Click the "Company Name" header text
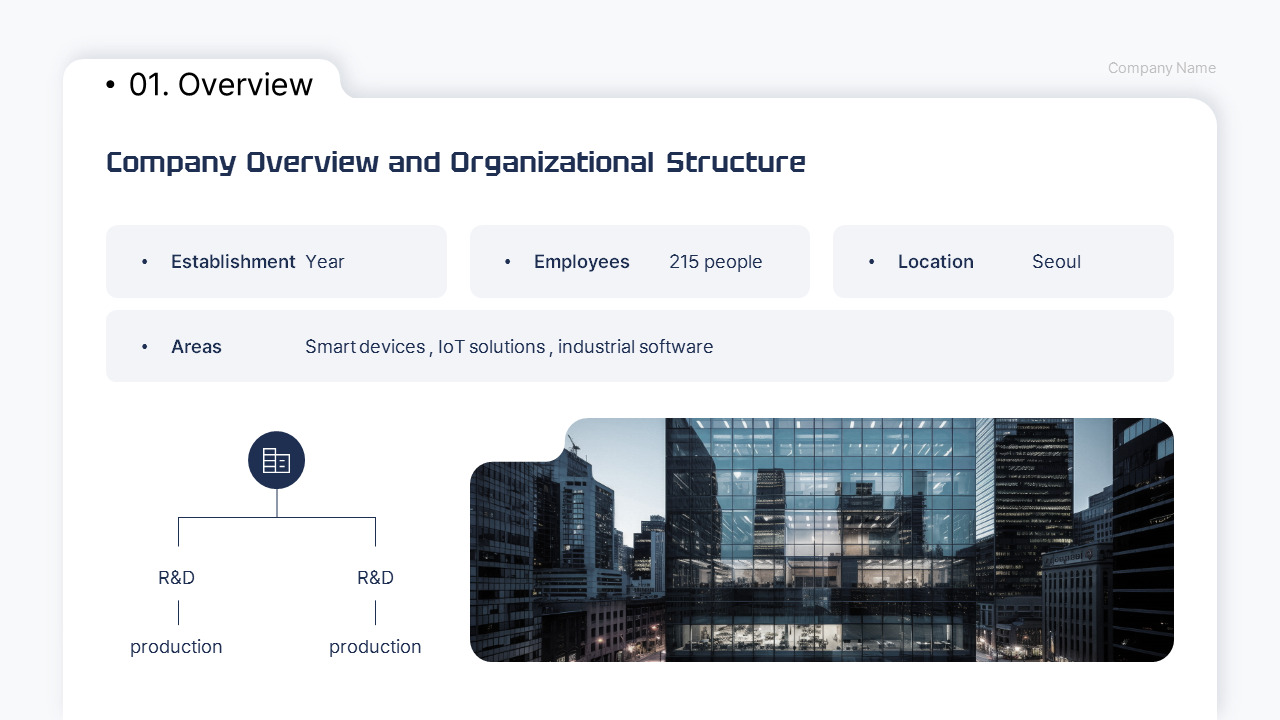1280x720 pixels. [x=1161, y=68]
